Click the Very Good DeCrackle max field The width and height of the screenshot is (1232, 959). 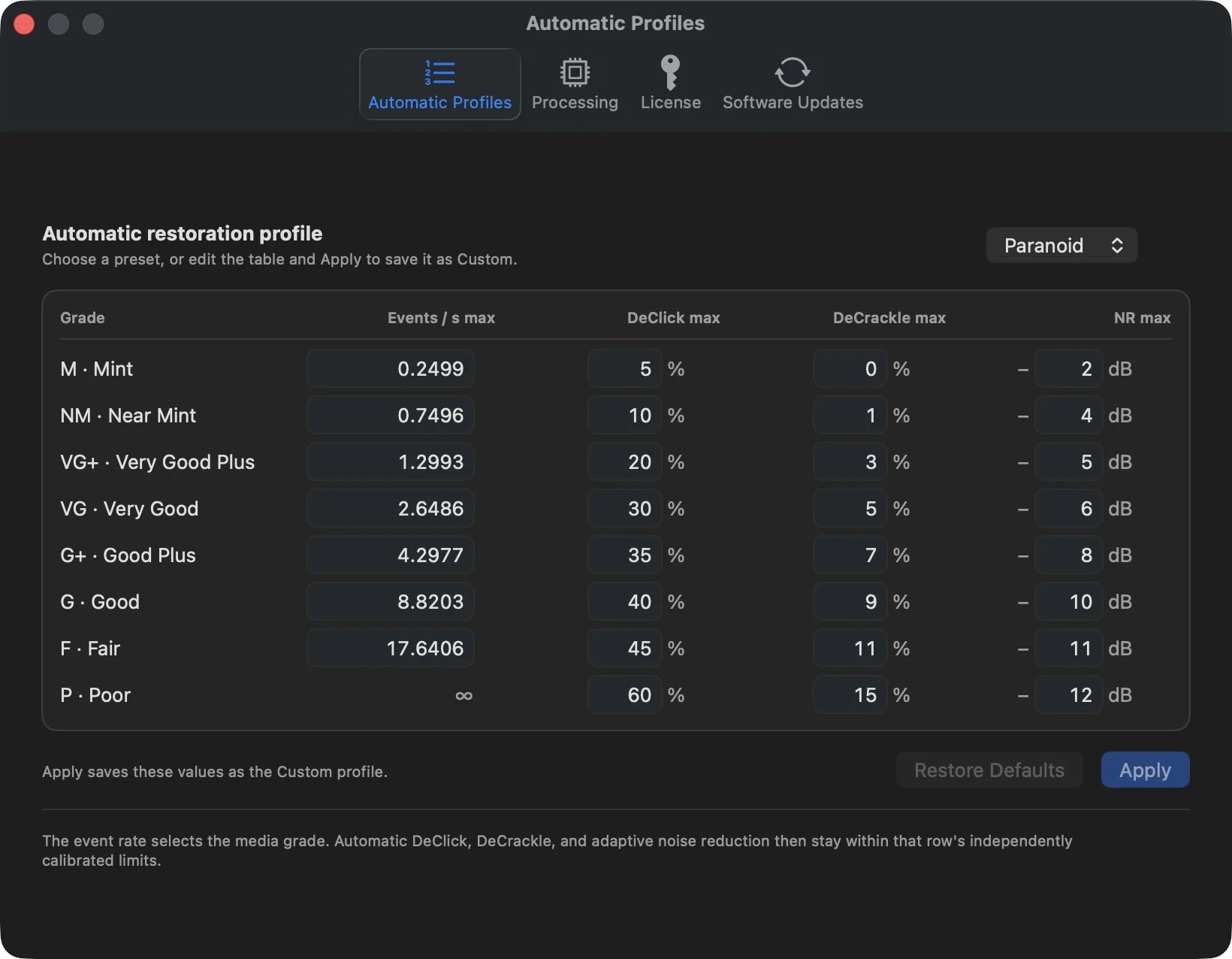pos(850,508)
